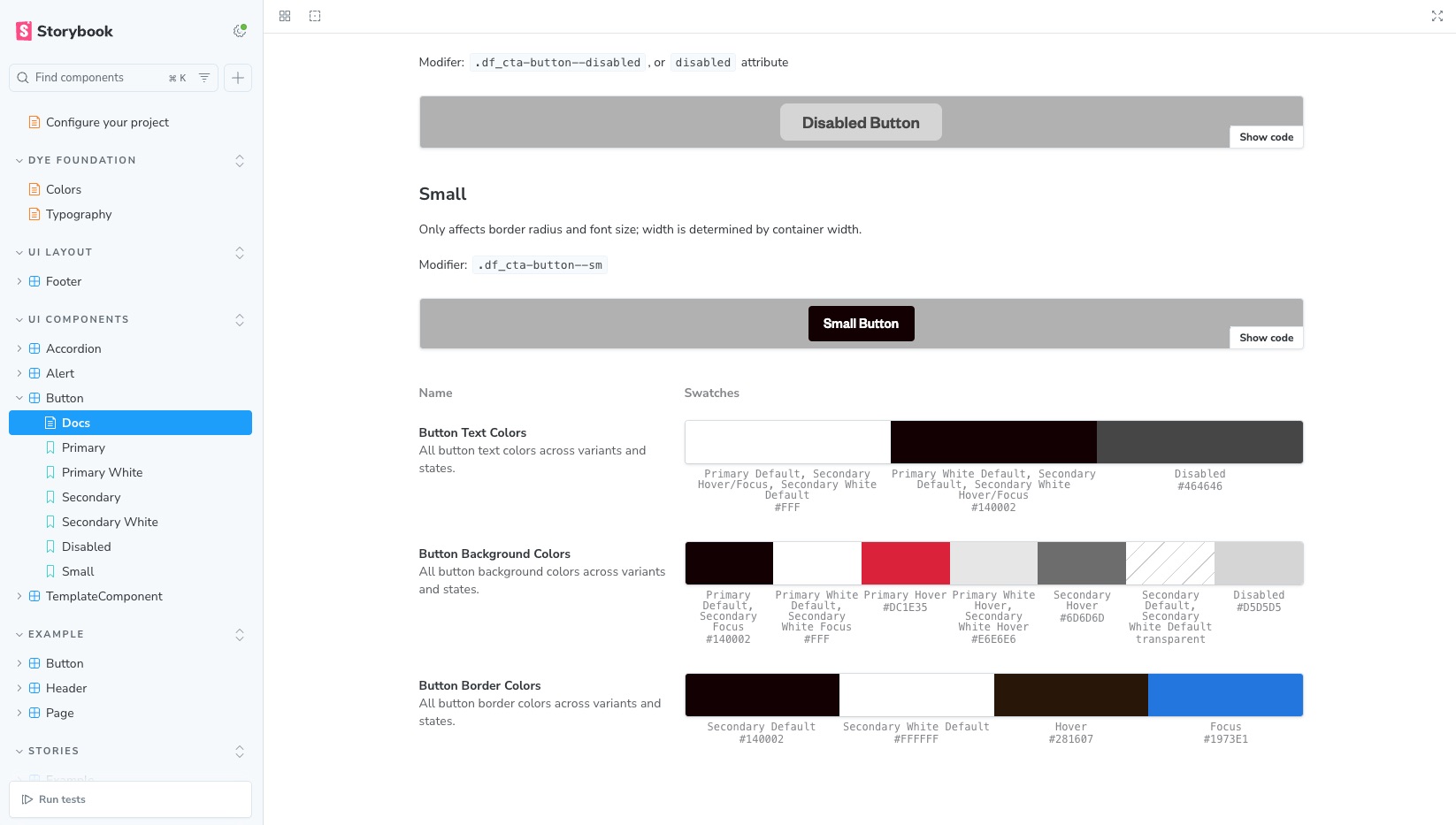Select the Button Docs page
This screenshot has width=1456, height=825.
click(x=130, y=423)
